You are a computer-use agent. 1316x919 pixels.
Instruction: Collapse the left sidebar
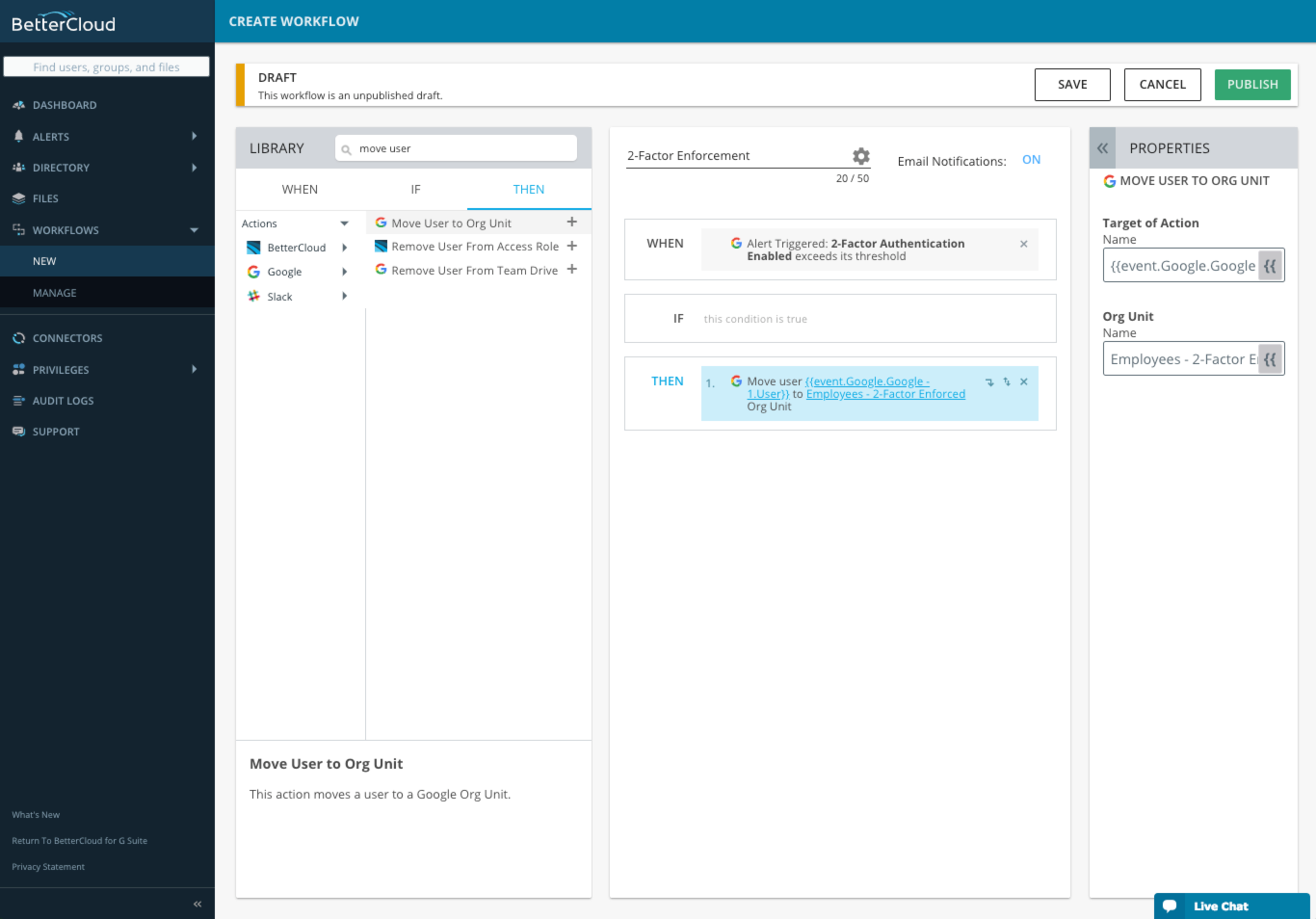(197, 904)
